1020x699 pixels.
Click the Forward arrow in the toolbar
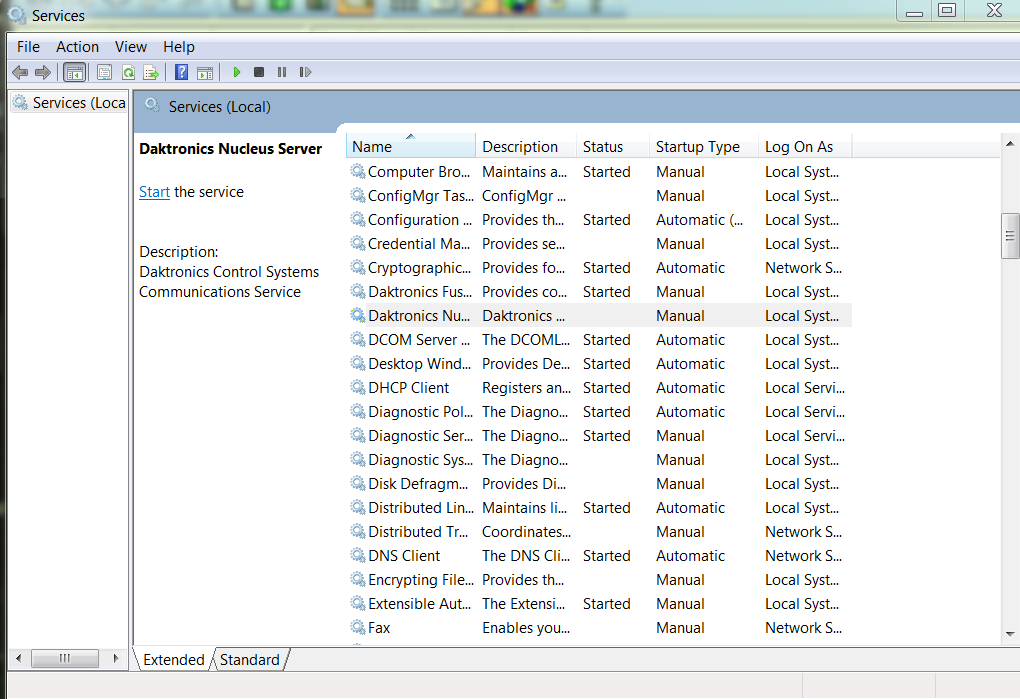click(x=42, y=72)
